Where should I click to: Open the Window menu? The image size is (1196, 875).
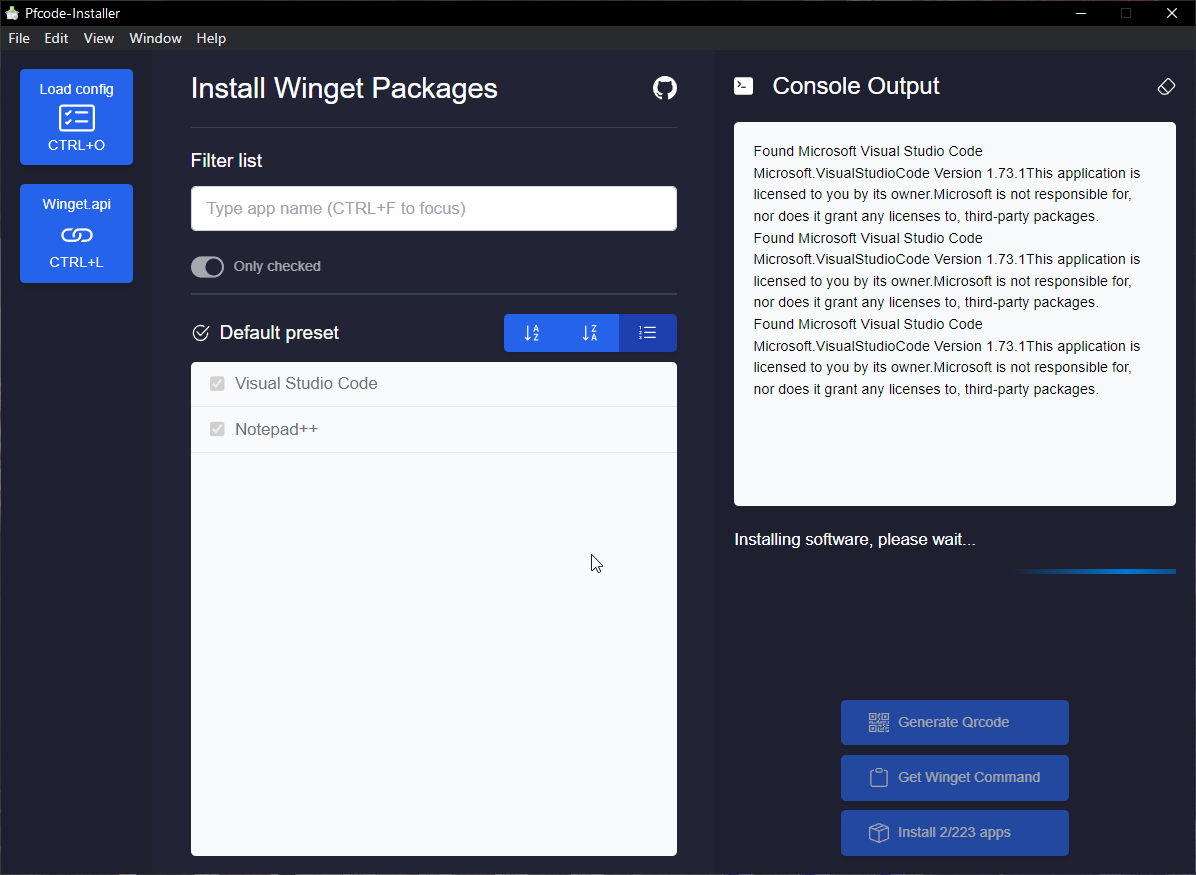155,38
